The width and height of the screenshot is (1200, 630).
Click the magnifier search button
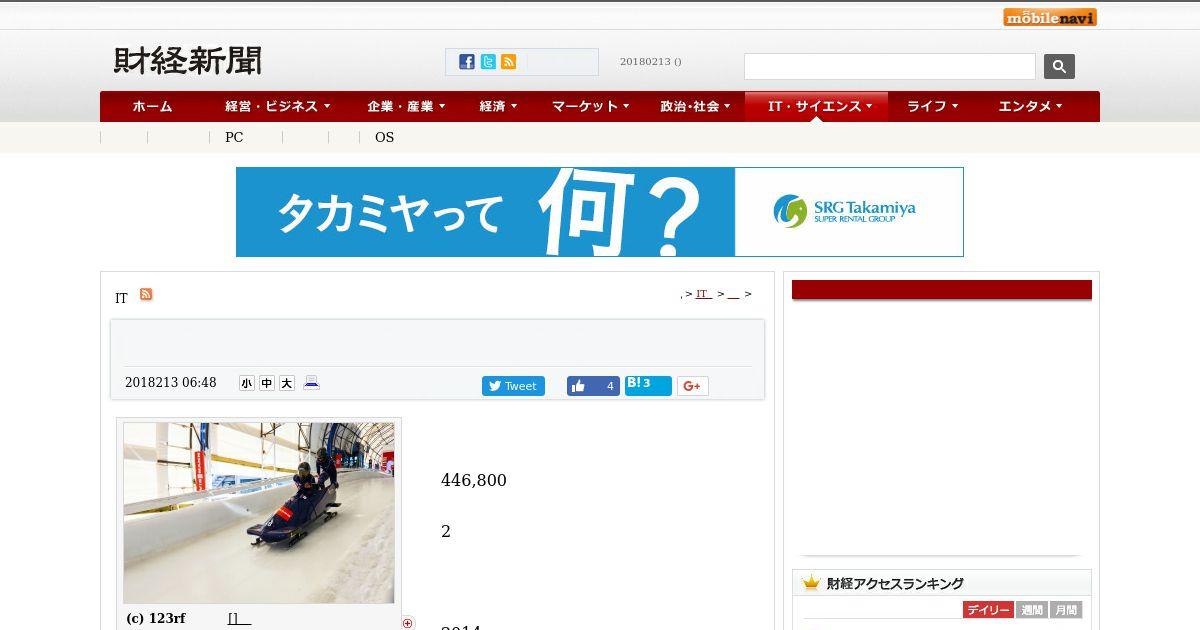(x=1059, y=67)
